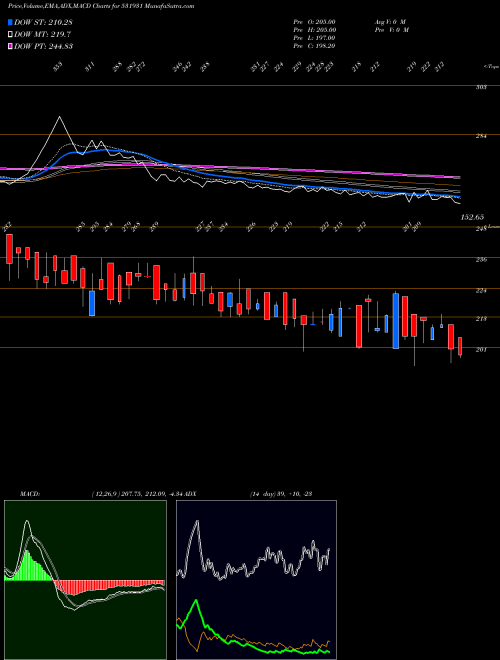Viewport: 500px width, 660px height.
Task: Select the 'DOW MT: 219.7' legend label
Action: click(42, 34)
